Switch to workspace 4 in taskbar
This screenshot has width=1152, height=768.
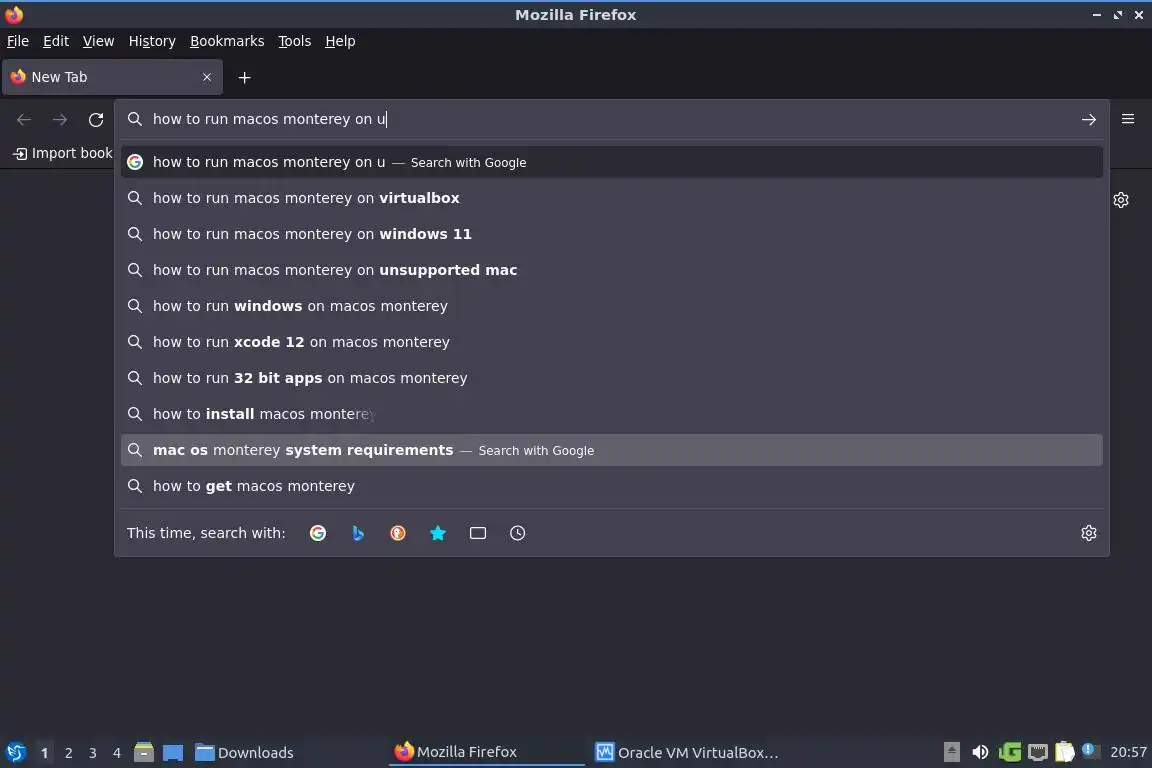[117, 753]
